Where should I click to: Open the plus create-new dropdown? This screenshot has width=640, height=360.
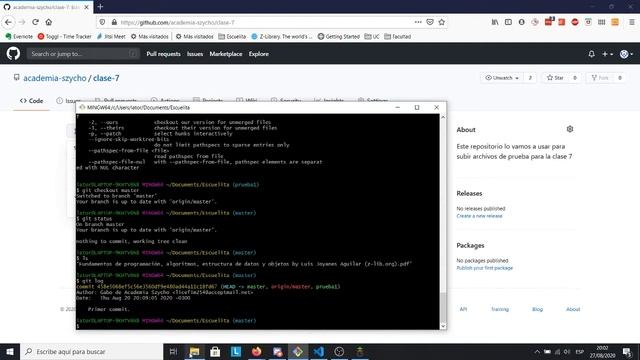(x=607, y=54)
